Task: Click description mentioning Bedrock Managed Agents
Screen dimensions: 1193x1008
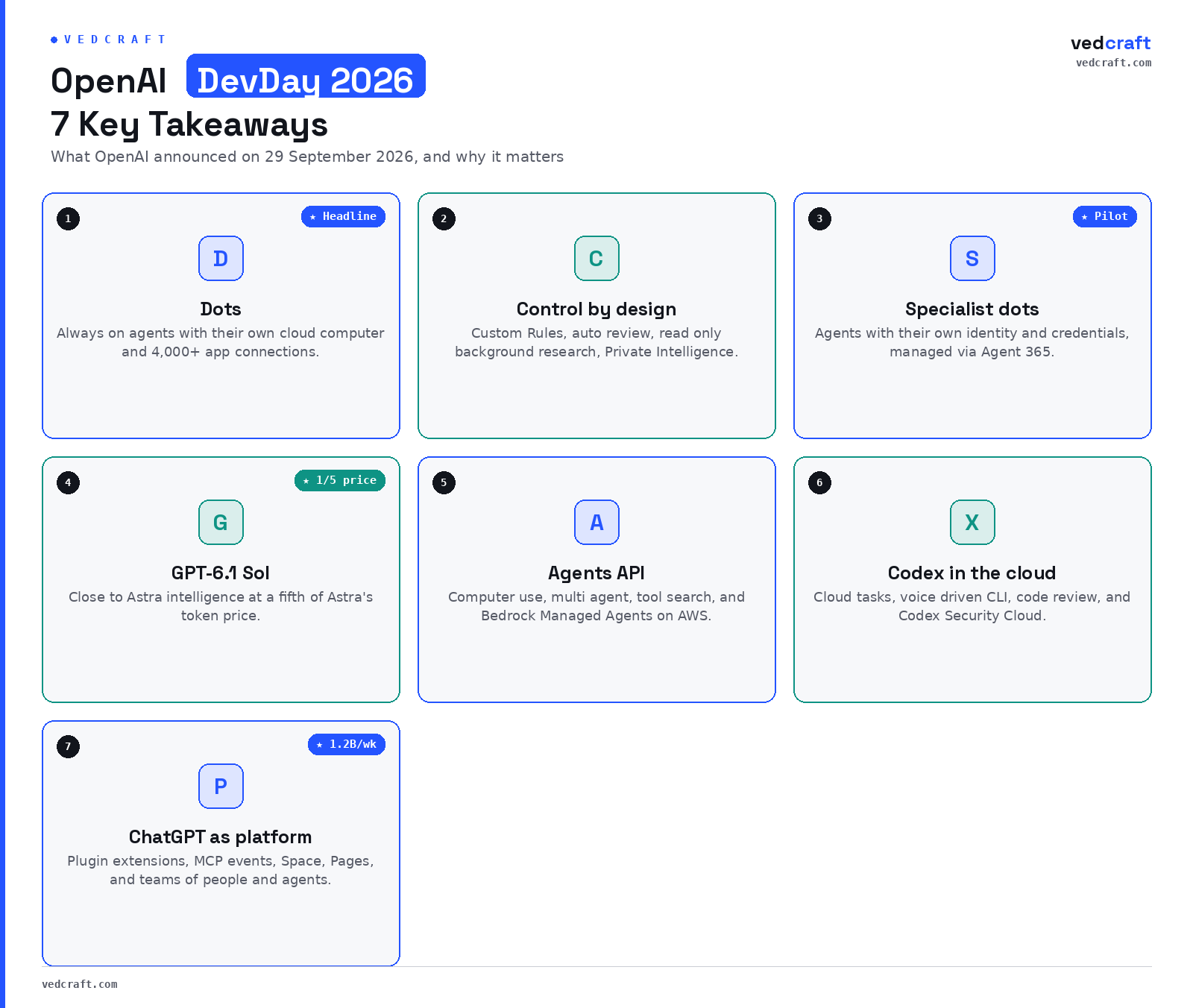Action: pos(596,606)
